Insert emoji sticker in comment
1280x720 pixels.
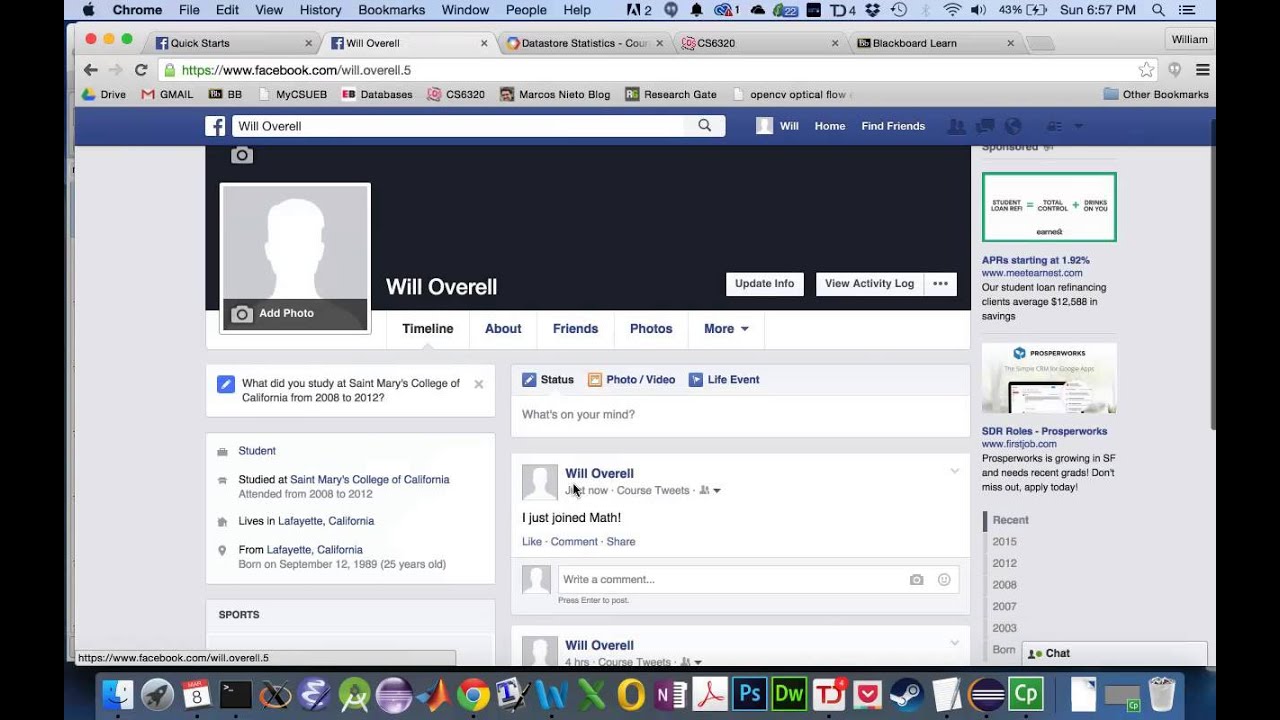point(944,579)
